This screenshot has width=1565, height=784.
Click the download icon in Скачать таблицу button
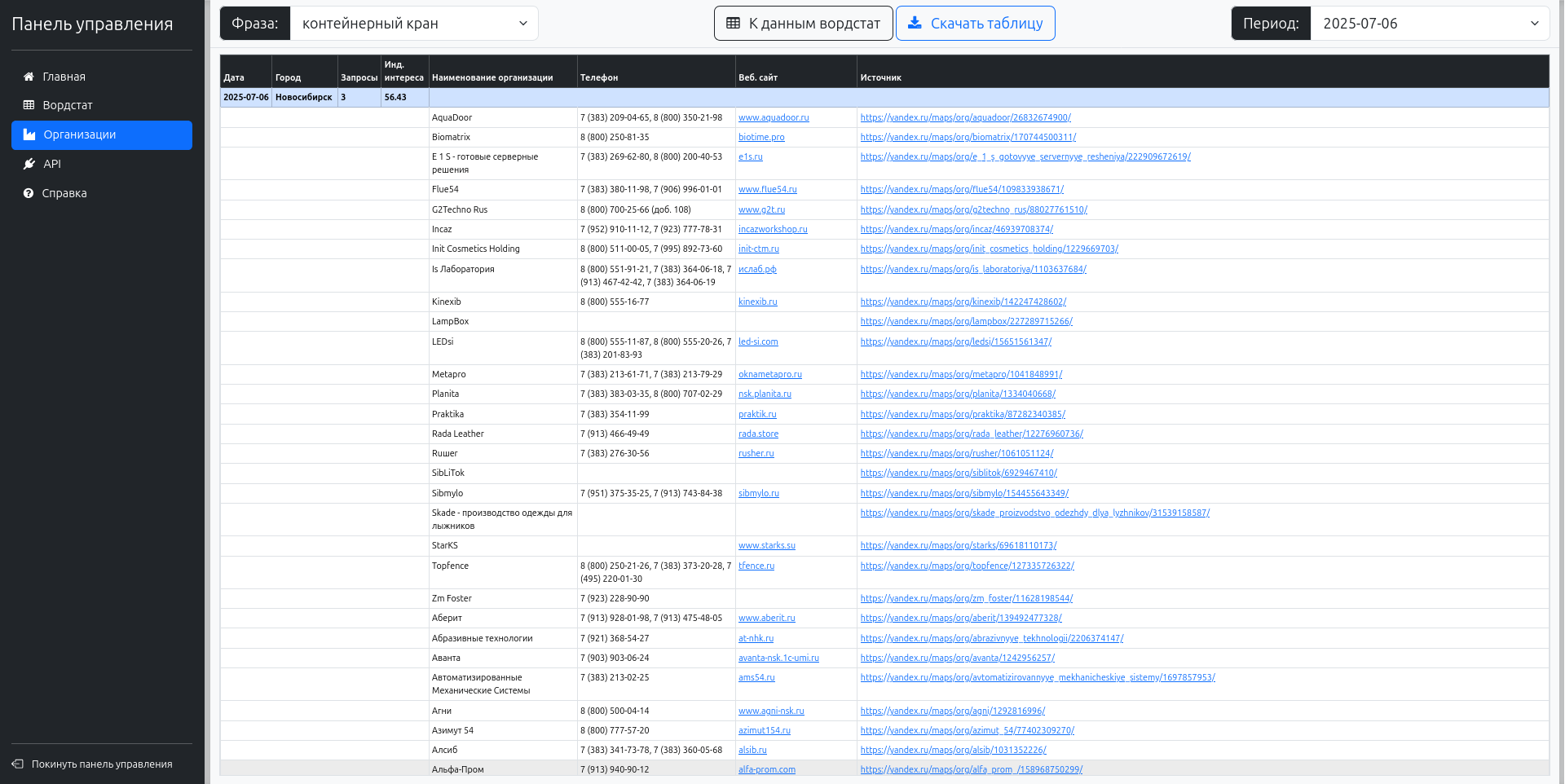tap(915, 23)
